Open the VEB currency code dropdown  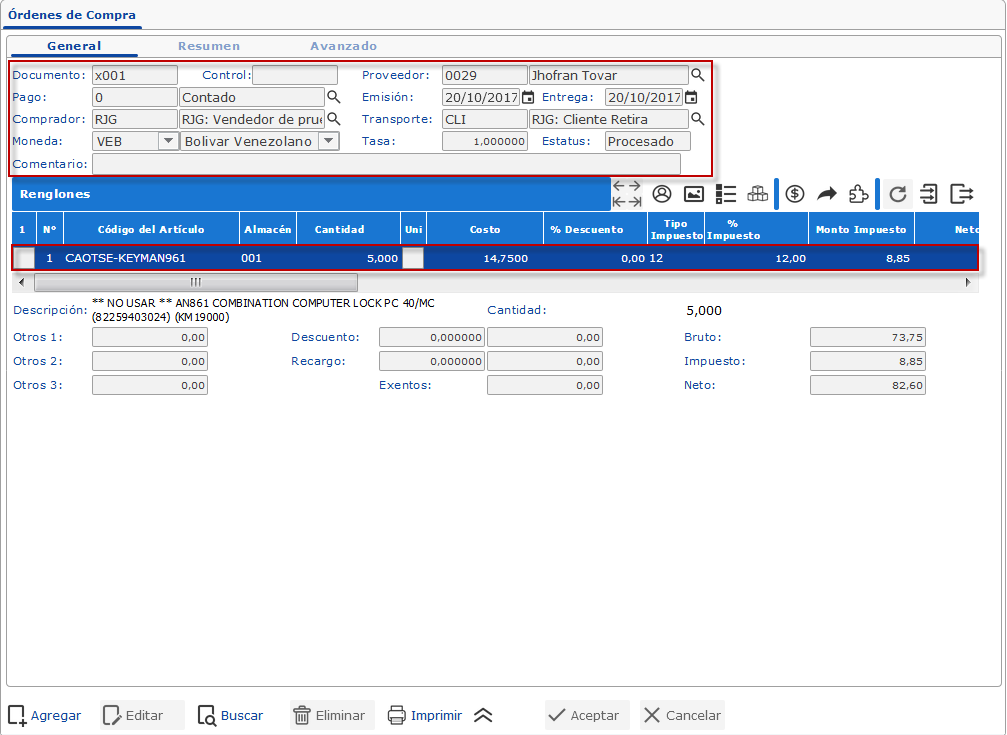pos(168,142)
